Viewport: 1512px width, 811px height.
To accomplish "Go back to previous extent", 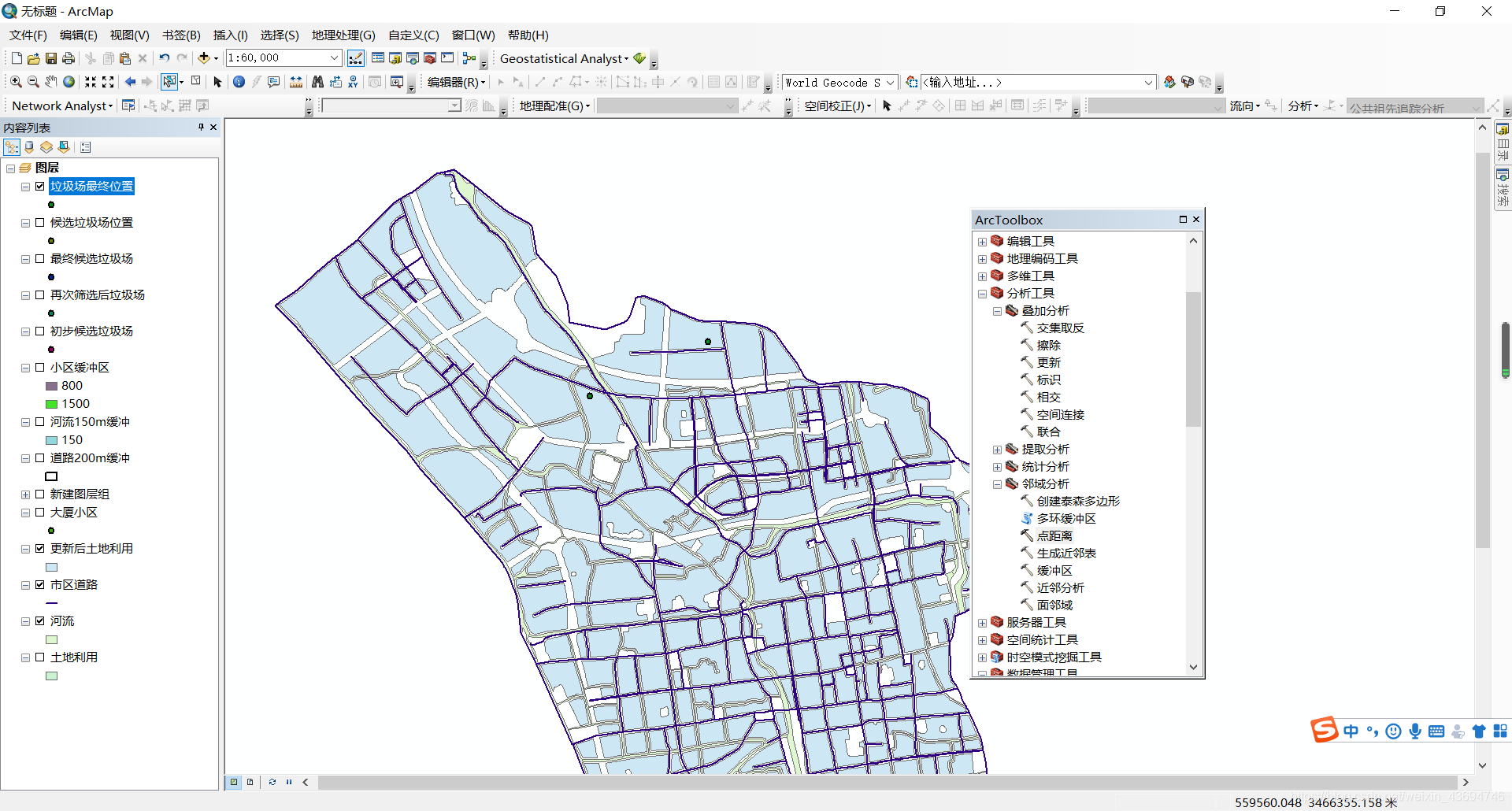I will [131, 82].
